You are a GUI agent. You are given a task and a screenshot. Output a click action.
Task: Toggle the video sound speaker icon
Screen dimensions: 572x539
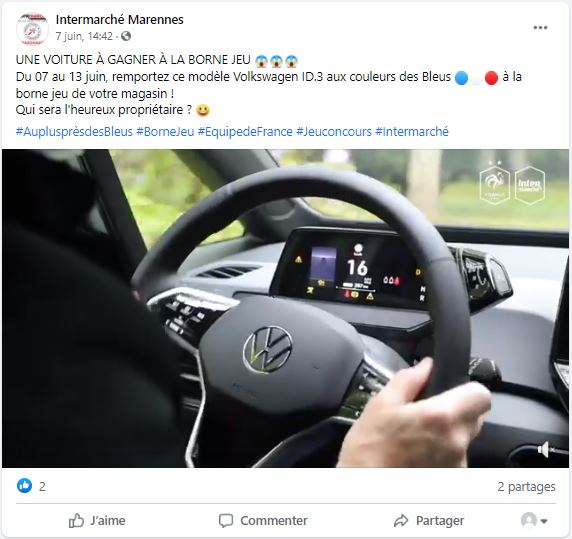coord(546,449)
